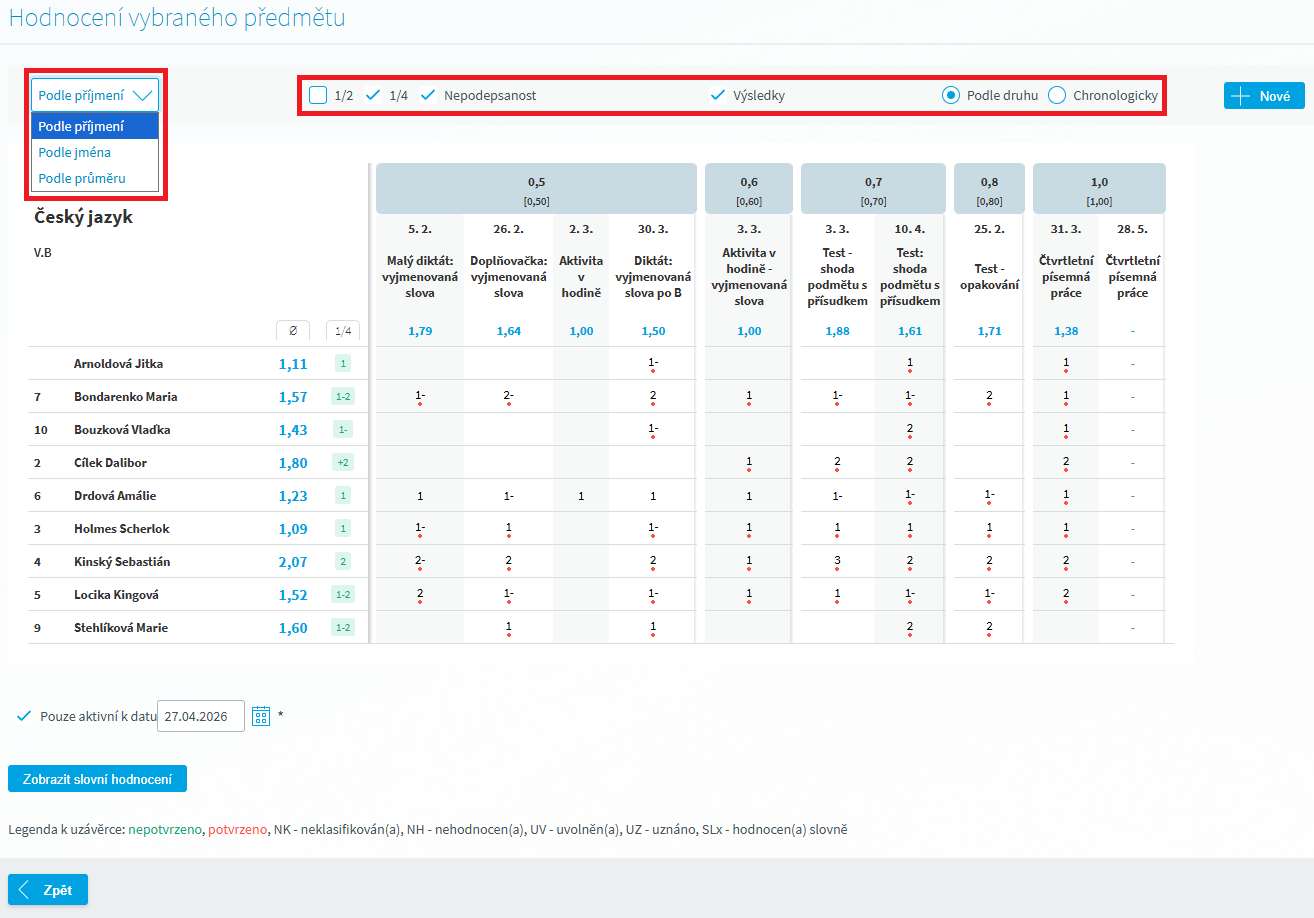Click the average symbol column header

(293, 331)
